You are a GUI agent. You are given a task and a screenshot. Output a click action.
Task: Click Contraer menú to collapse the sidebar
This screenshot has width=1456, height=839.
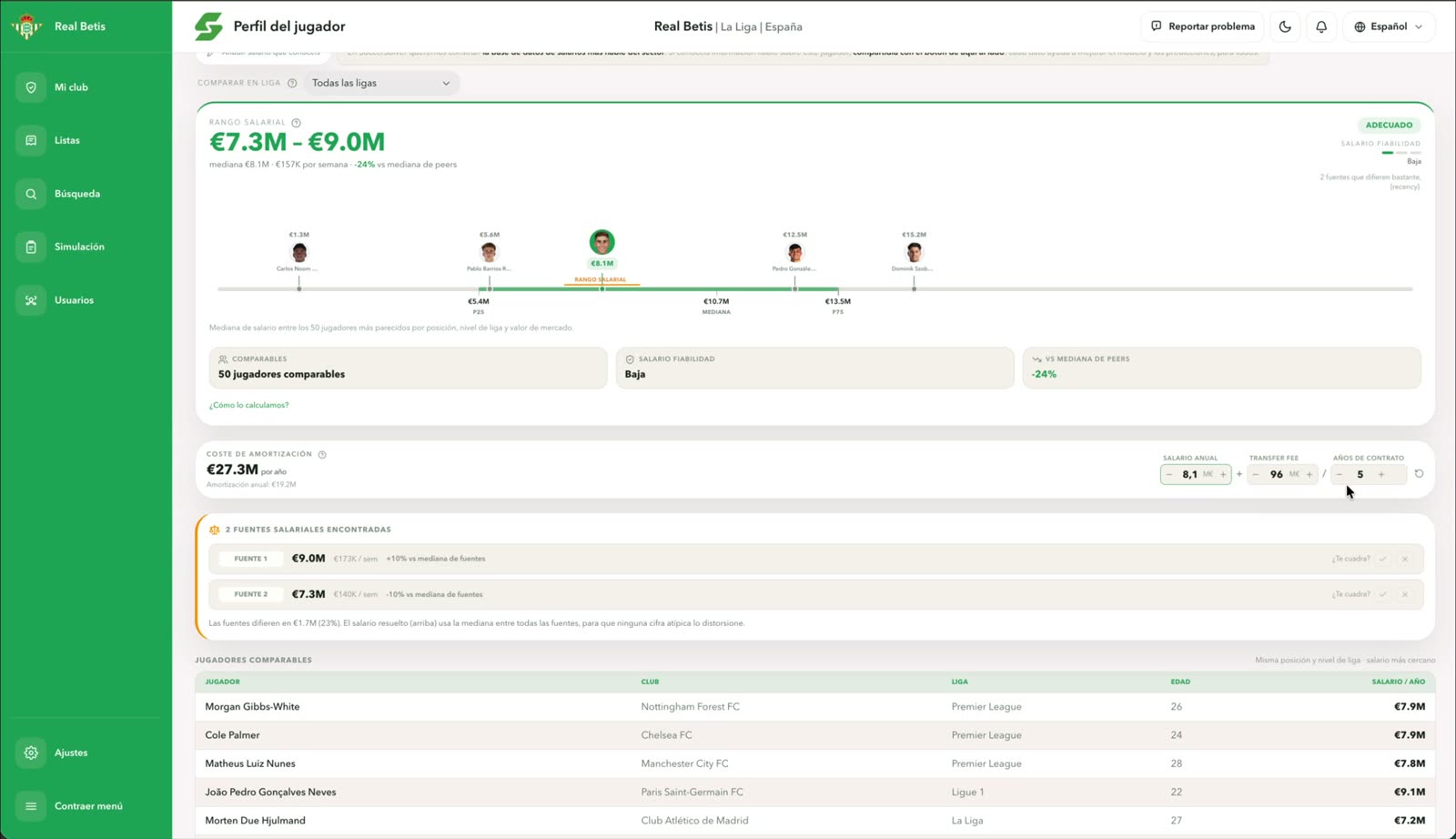pos(88,806)
